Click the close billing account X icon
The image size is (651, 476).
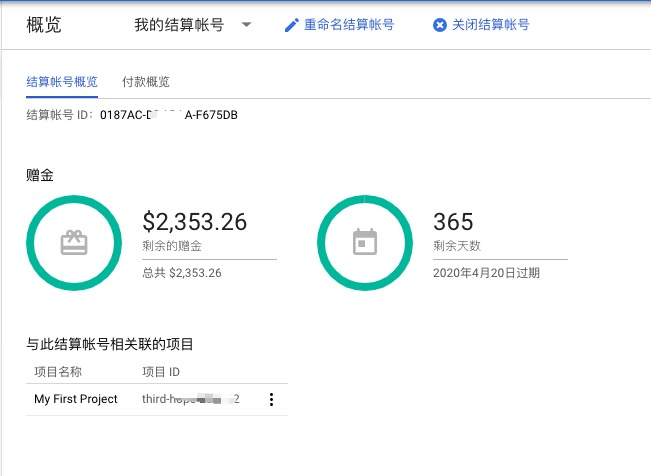440,25
